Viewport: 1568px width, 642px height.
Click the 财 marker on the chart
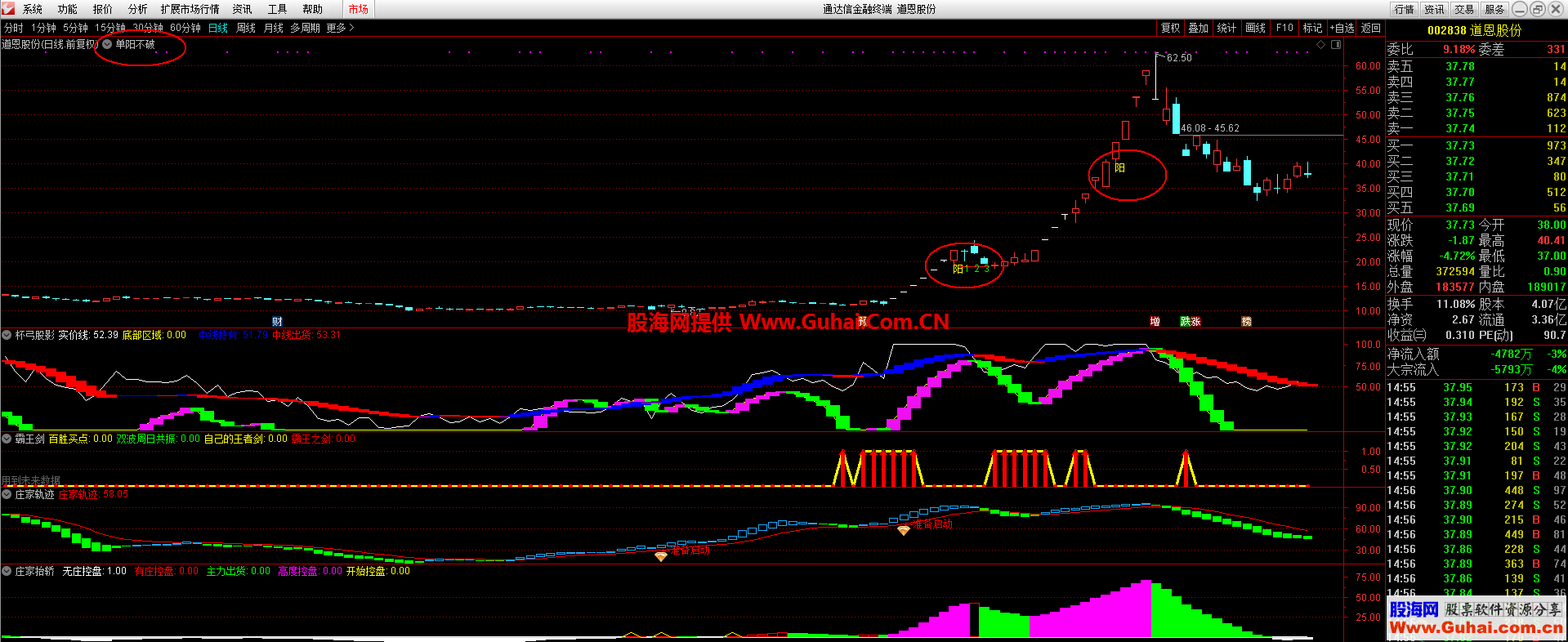tap(277, 322)
